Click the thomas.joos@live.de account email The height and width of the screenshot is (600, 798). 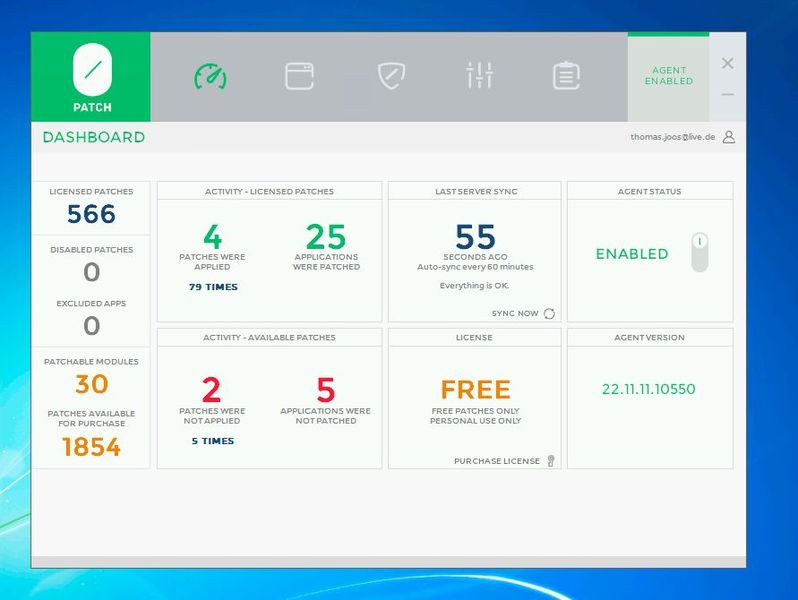672,137
